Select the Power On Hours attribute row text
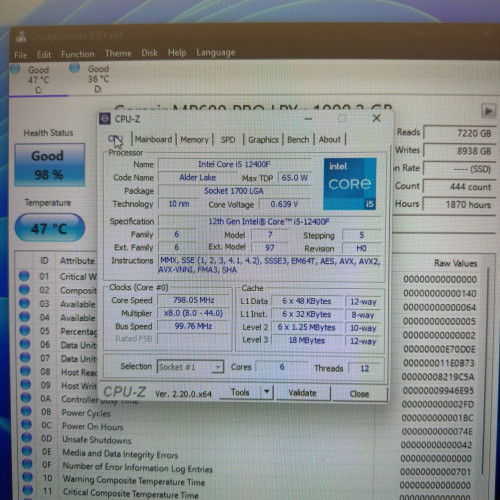500x500 pixels. click(x=93, y=426)
